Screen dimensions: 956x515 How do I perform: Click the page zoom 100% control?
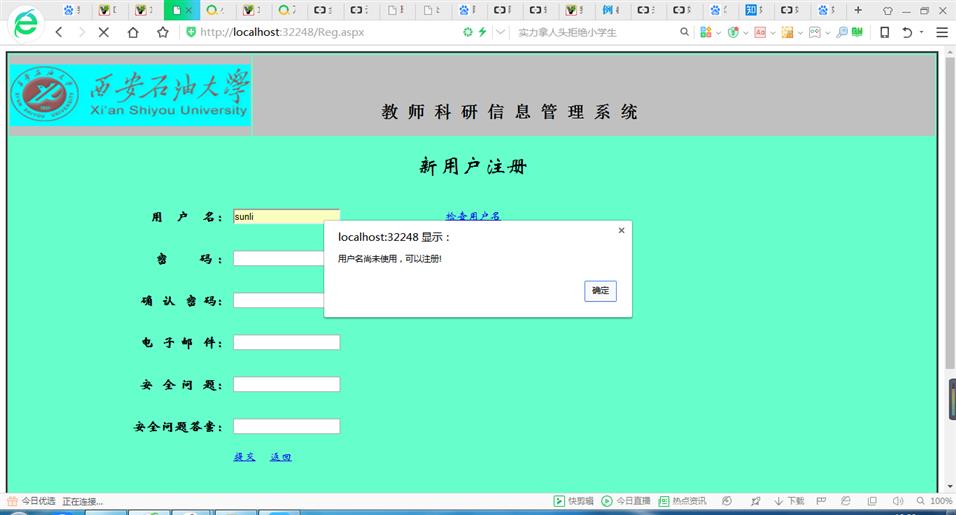935,501
